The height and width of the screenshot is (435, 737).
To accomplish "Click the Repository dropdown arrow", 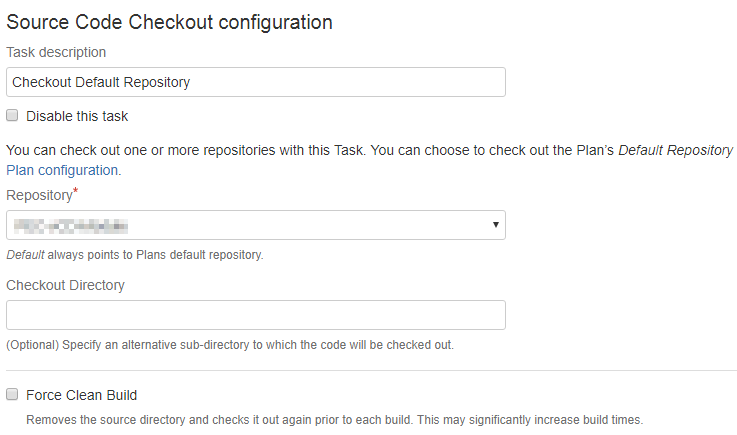I will click(x=495, y=225).
